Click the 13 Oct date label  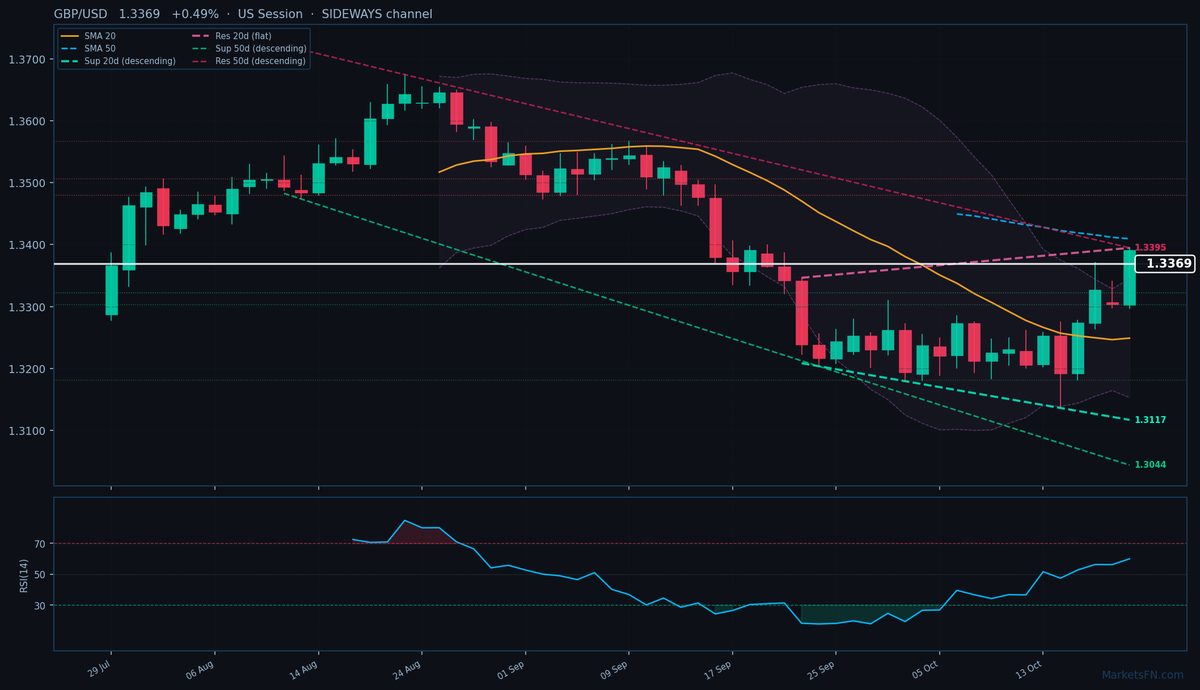[x=1029, y=669]
